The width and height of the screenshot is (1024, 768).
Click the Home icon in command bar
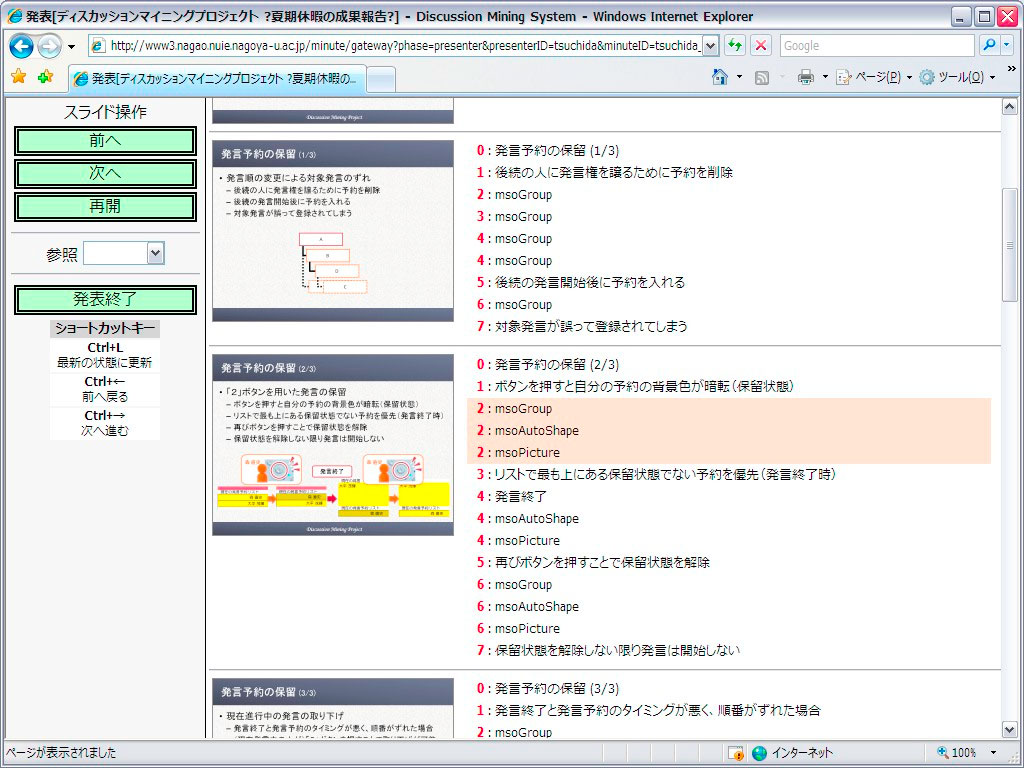[x=720, y=77]
